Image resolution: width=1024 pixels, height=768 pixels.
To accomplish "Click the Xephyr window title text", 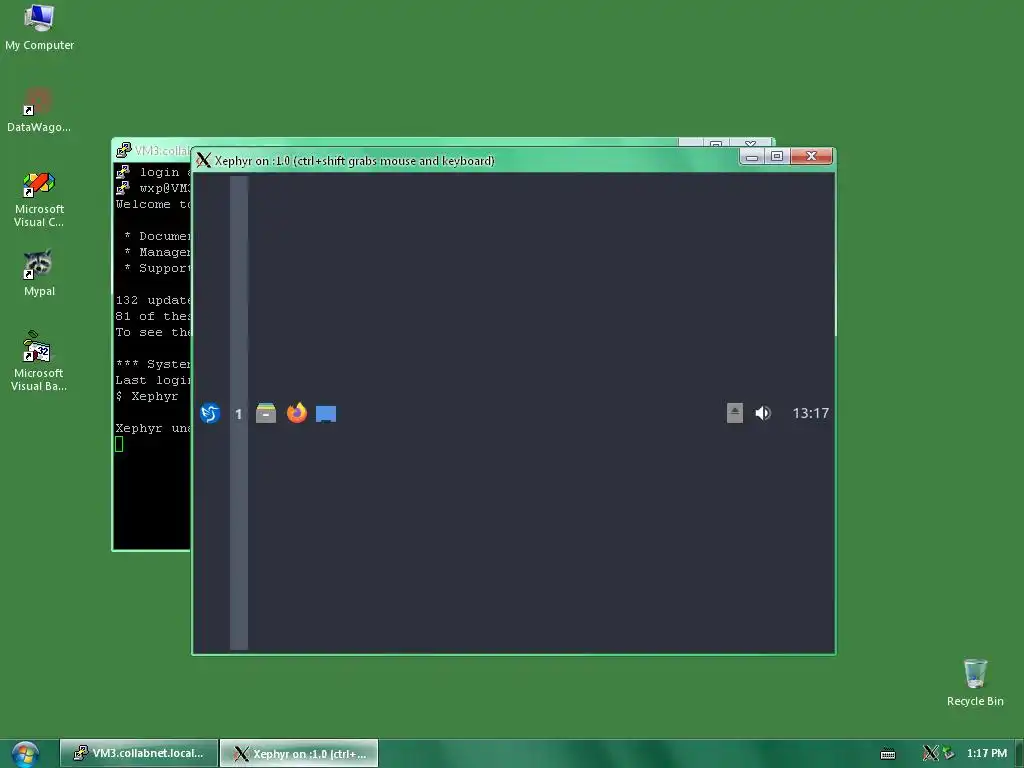I will pyautogui.click(x=355, y=161).
